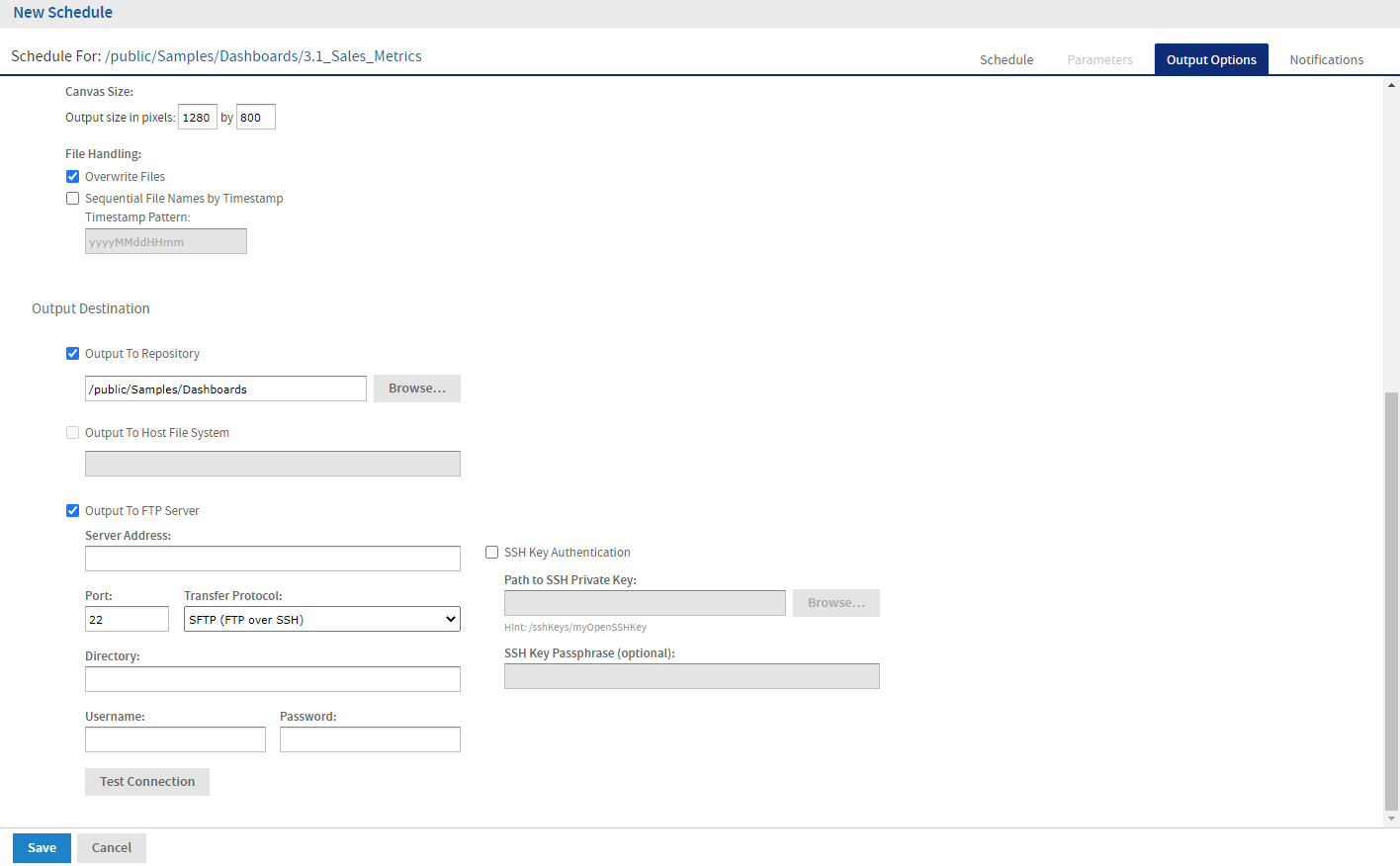The width and height of the screenshot is (1400, 866).
Task: Toggle the Output To Repository checkbox
Action: click(72, 354)
